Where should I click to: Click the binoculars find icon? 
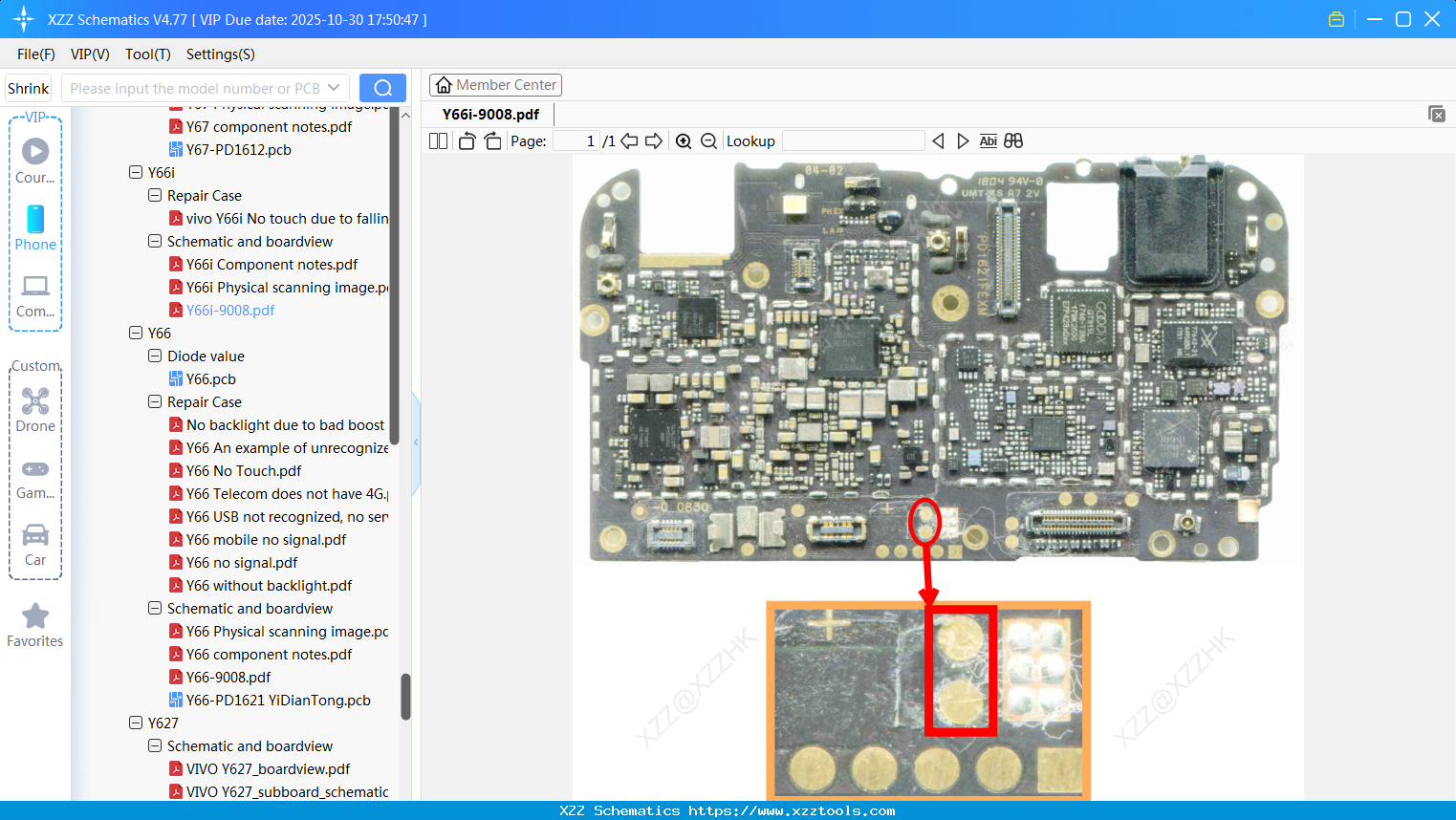click(x=1013, y=141)
